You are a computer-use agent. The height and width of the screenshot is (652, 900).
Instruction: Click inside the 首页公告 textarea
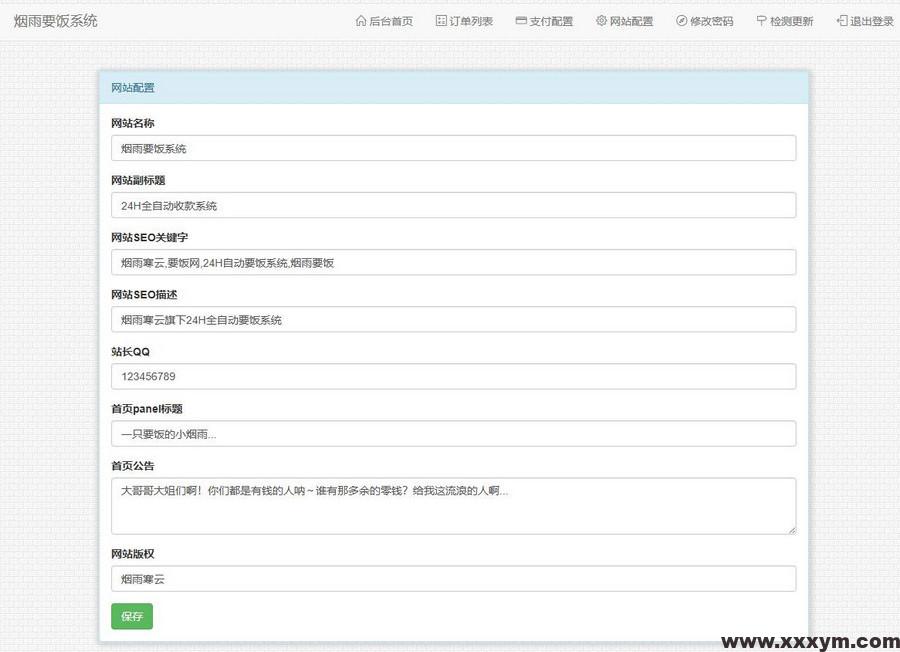pyautogui.click(x=453, y=505)
